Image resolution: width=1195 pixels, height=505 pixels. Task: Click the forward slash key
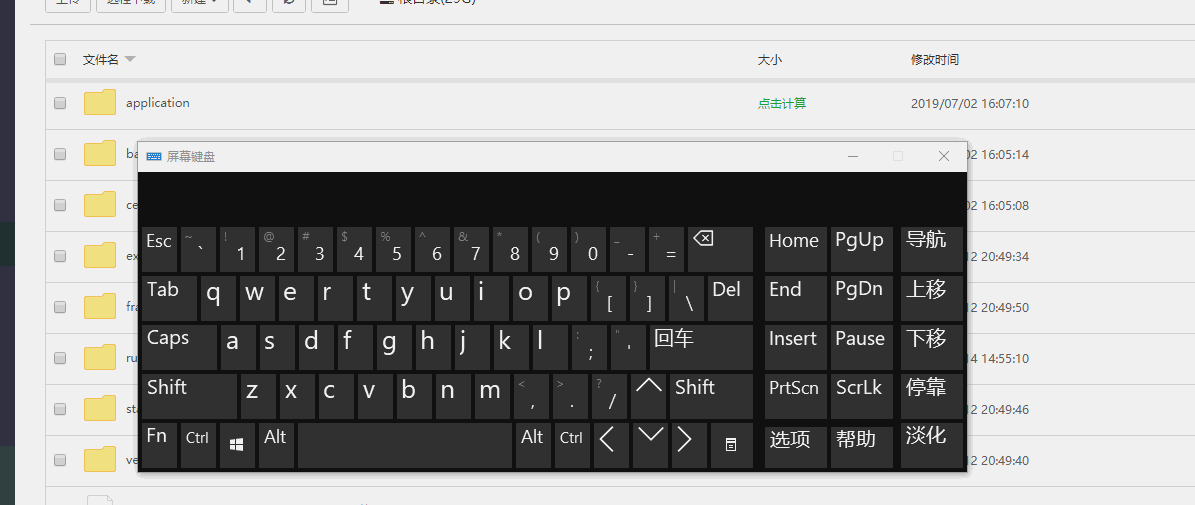point(610,396)
